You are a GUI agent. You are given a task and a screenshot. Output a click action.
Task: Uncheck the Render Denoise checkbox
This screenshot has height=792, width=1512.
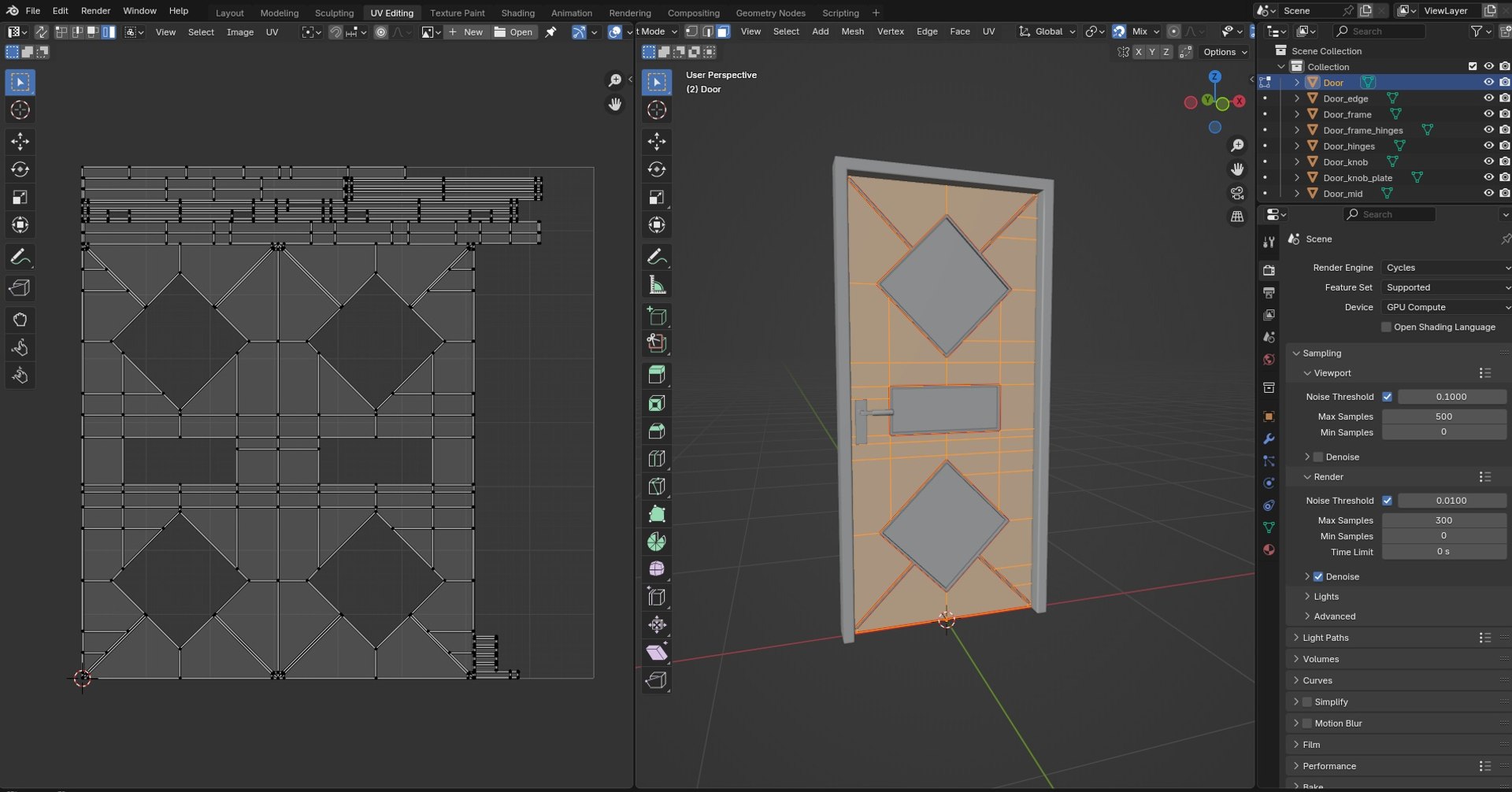[1317, 576]
